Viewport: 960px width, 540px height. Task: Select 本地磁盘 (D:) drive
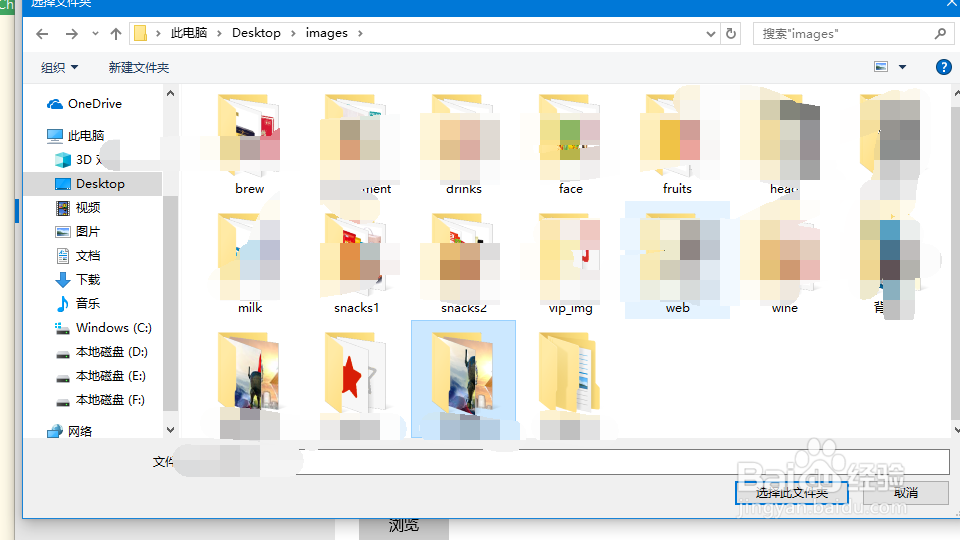point(102,352)
